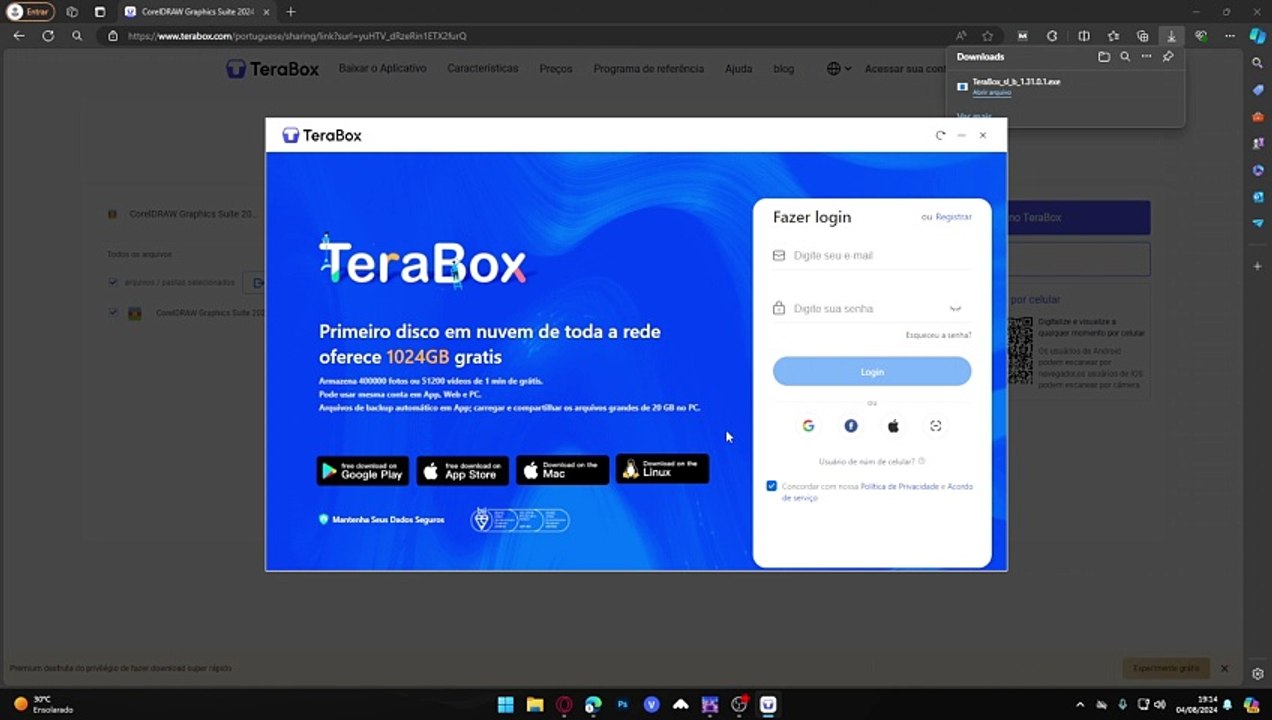This screenshot has width=1272, height=720.
Task: Click the refresh icon in TeraBox title bar
Action: 940,135
